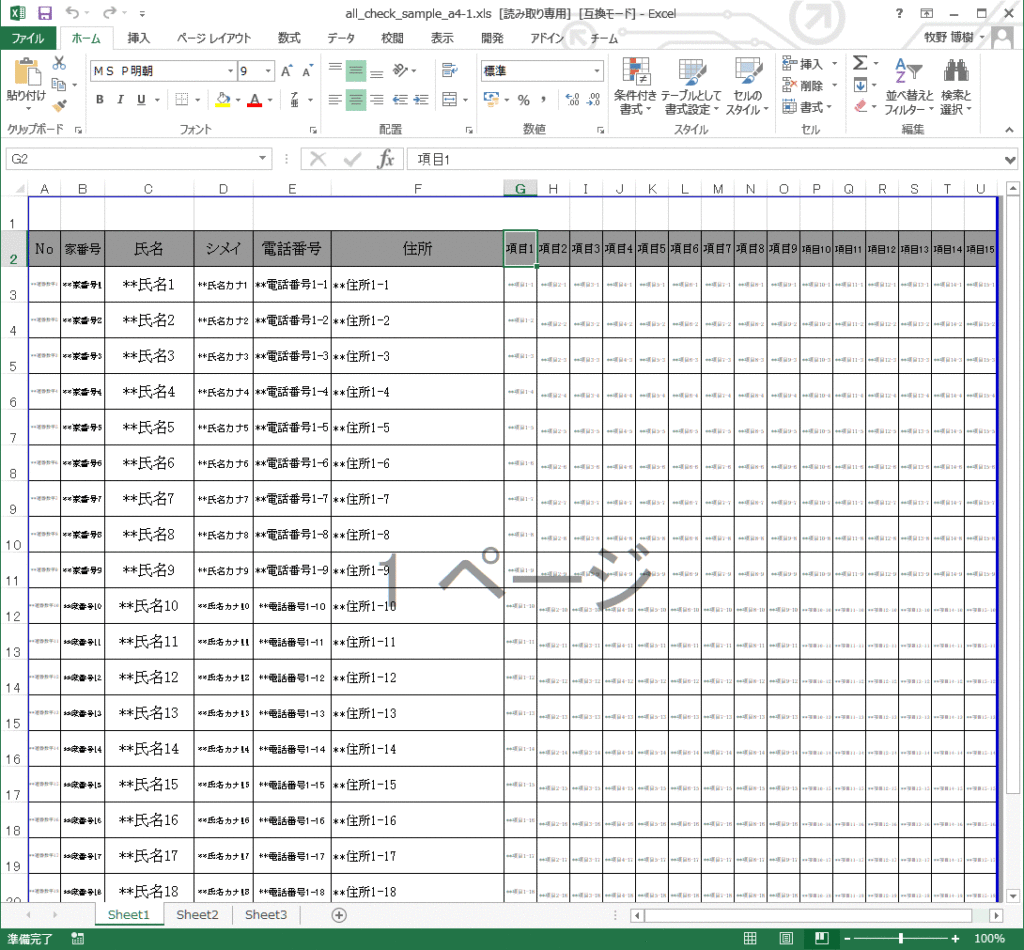Viewport: 1024px width, 950px height.
Task: Toggle bold formatting
Action: tap(100, 100)
